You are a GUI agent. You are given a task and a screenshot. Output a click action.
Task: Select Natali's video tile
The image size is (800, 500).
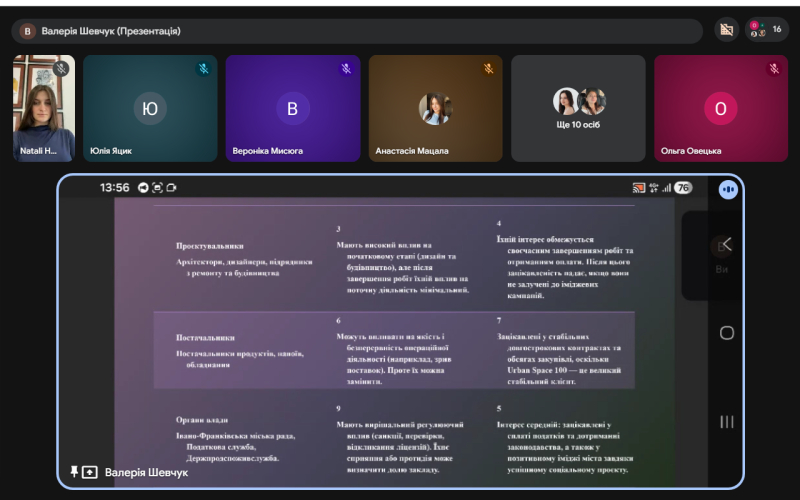[x=43, y=108]
